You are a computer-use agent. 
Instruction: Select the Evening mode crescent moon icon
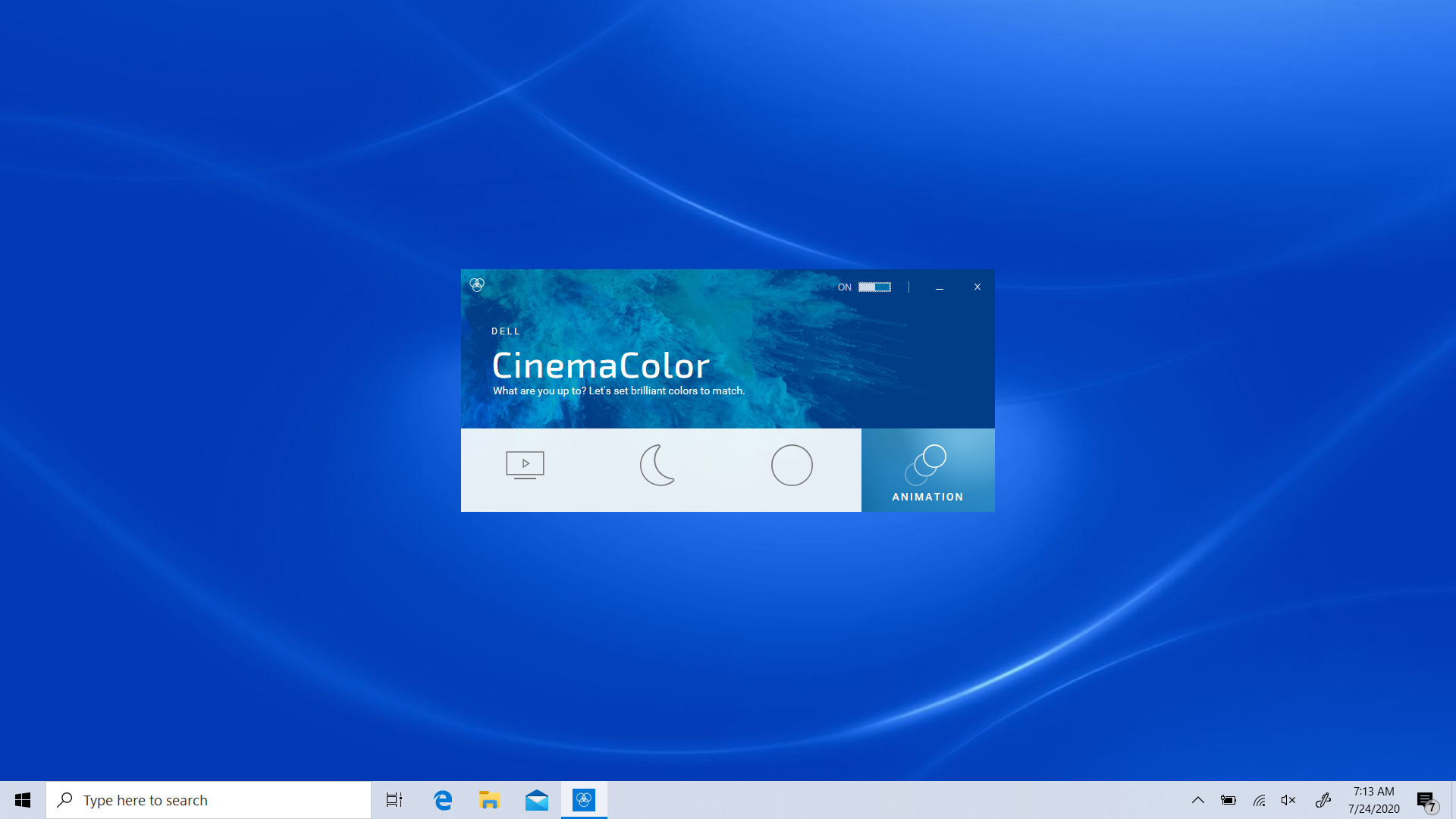(657, 465)
